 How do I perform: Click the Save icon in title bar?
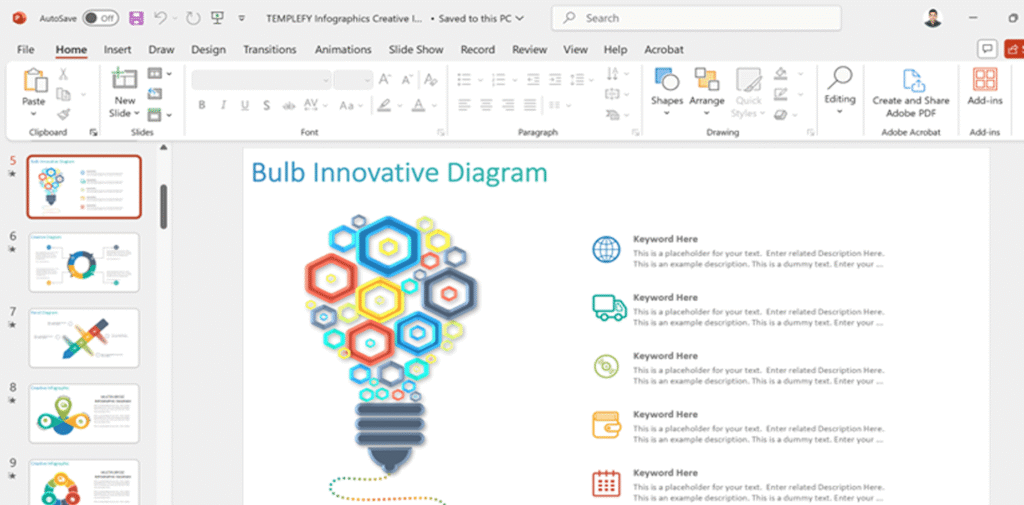136,18
